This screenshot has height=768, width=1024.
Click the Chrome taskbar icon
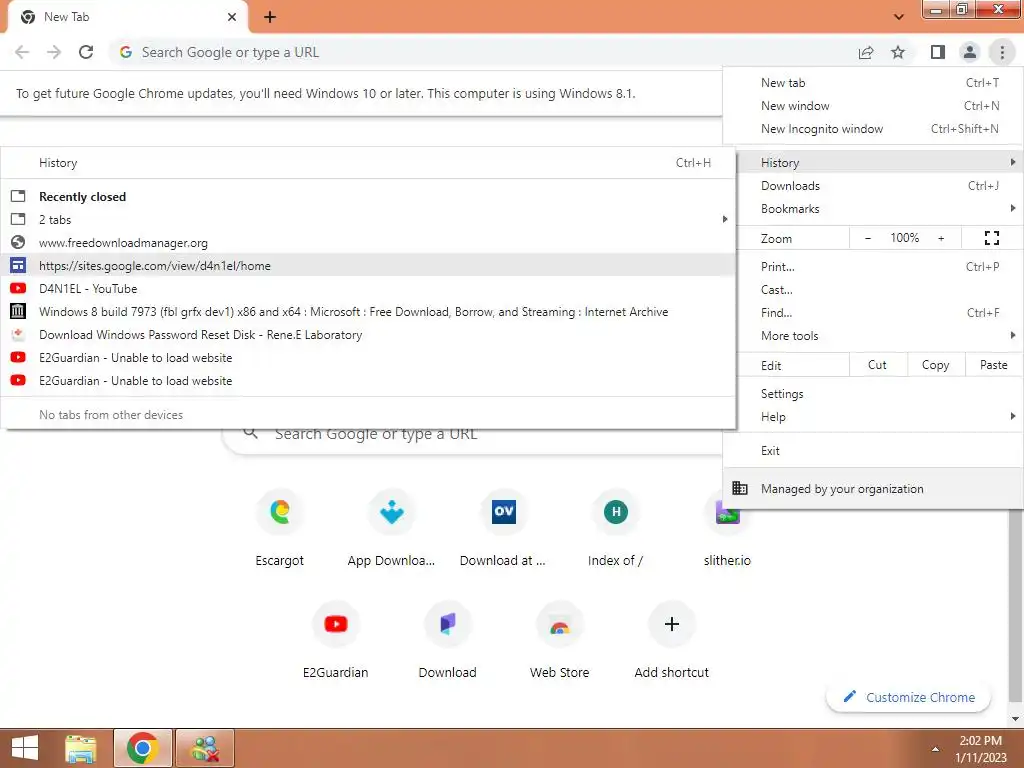coord(143,748)
